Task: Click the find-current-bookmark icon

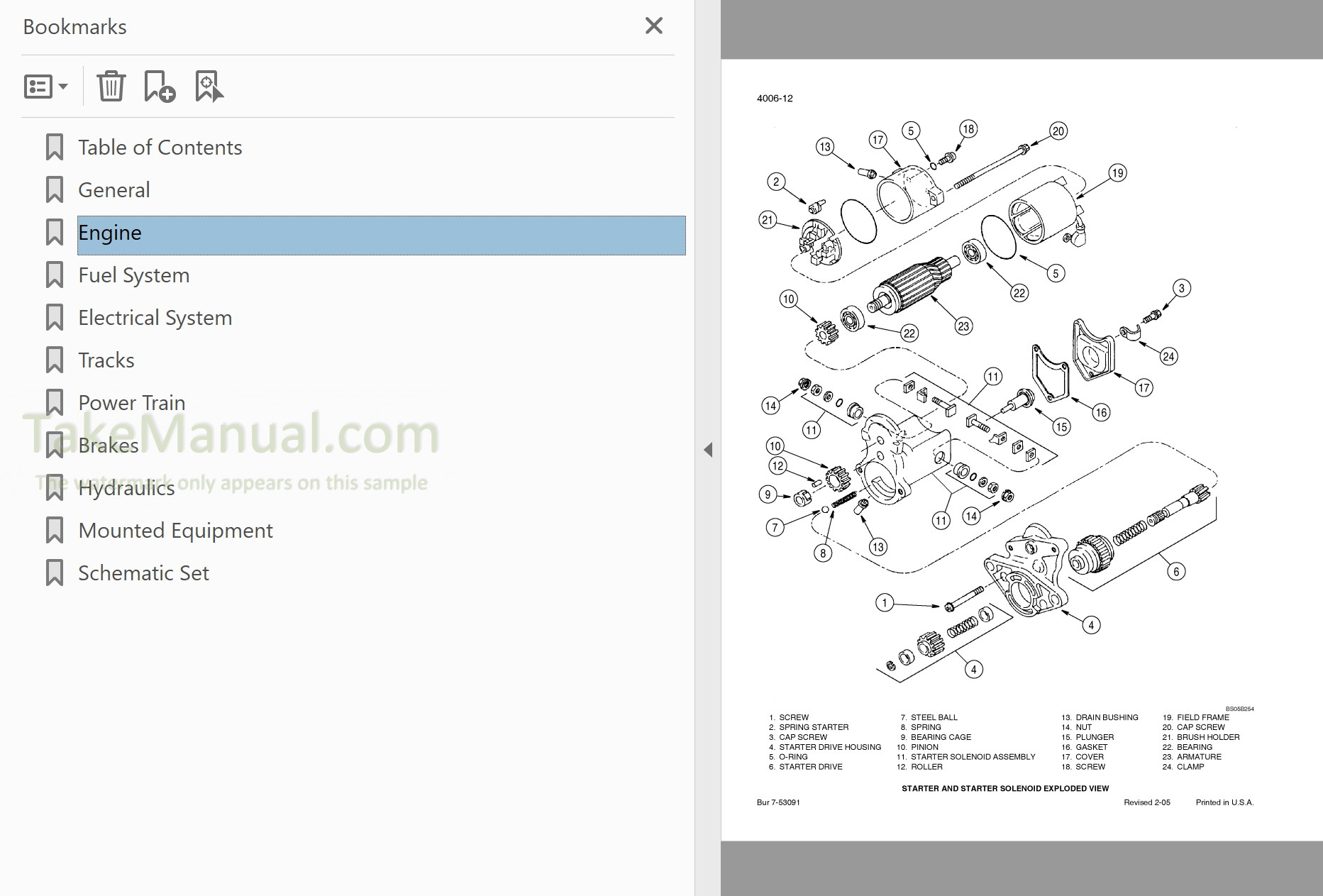Action: point(209,86)
